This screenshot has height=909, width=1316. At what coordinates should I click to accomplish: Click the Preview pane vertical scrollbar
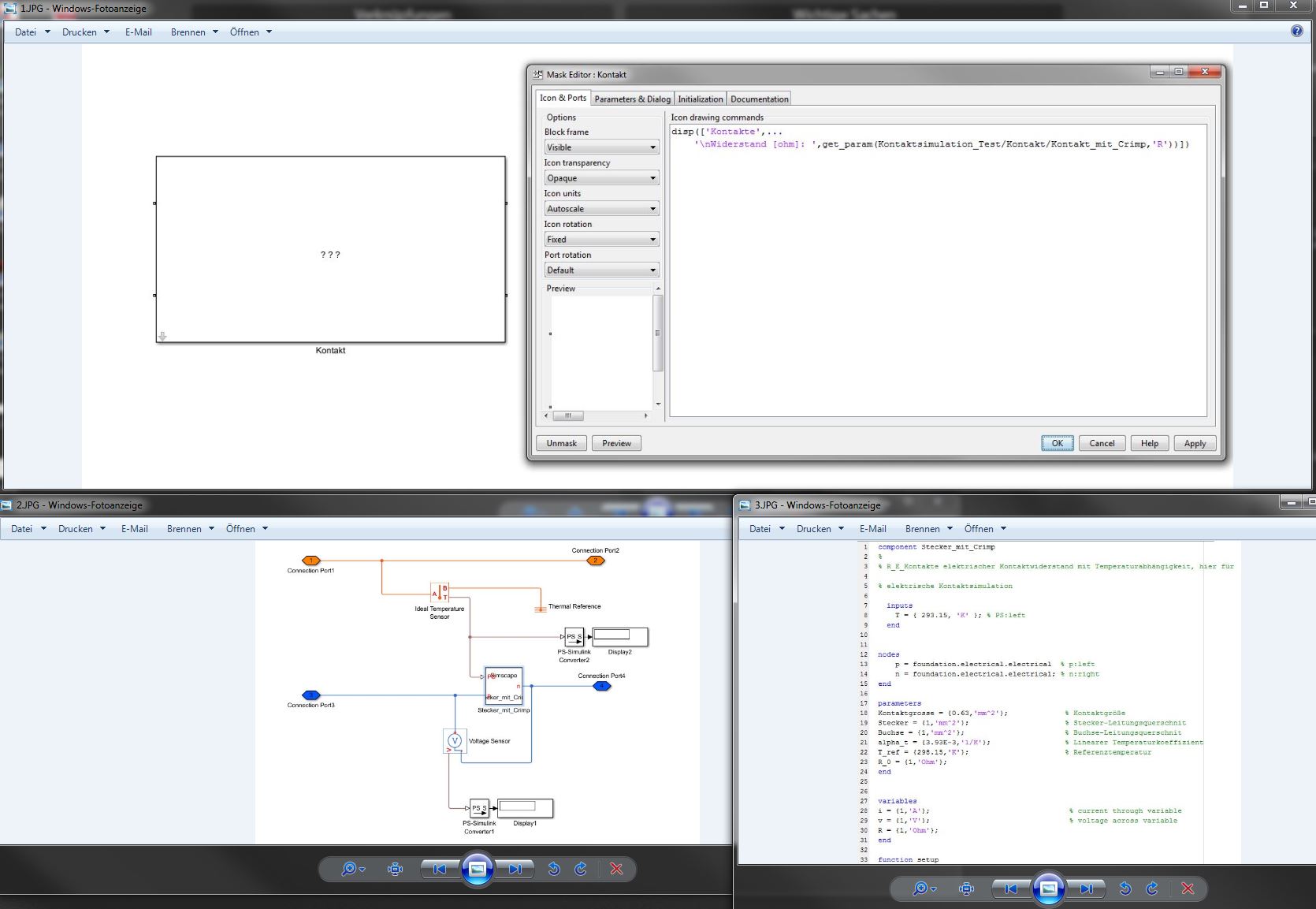pyautogui.click(x=658, y=333)
